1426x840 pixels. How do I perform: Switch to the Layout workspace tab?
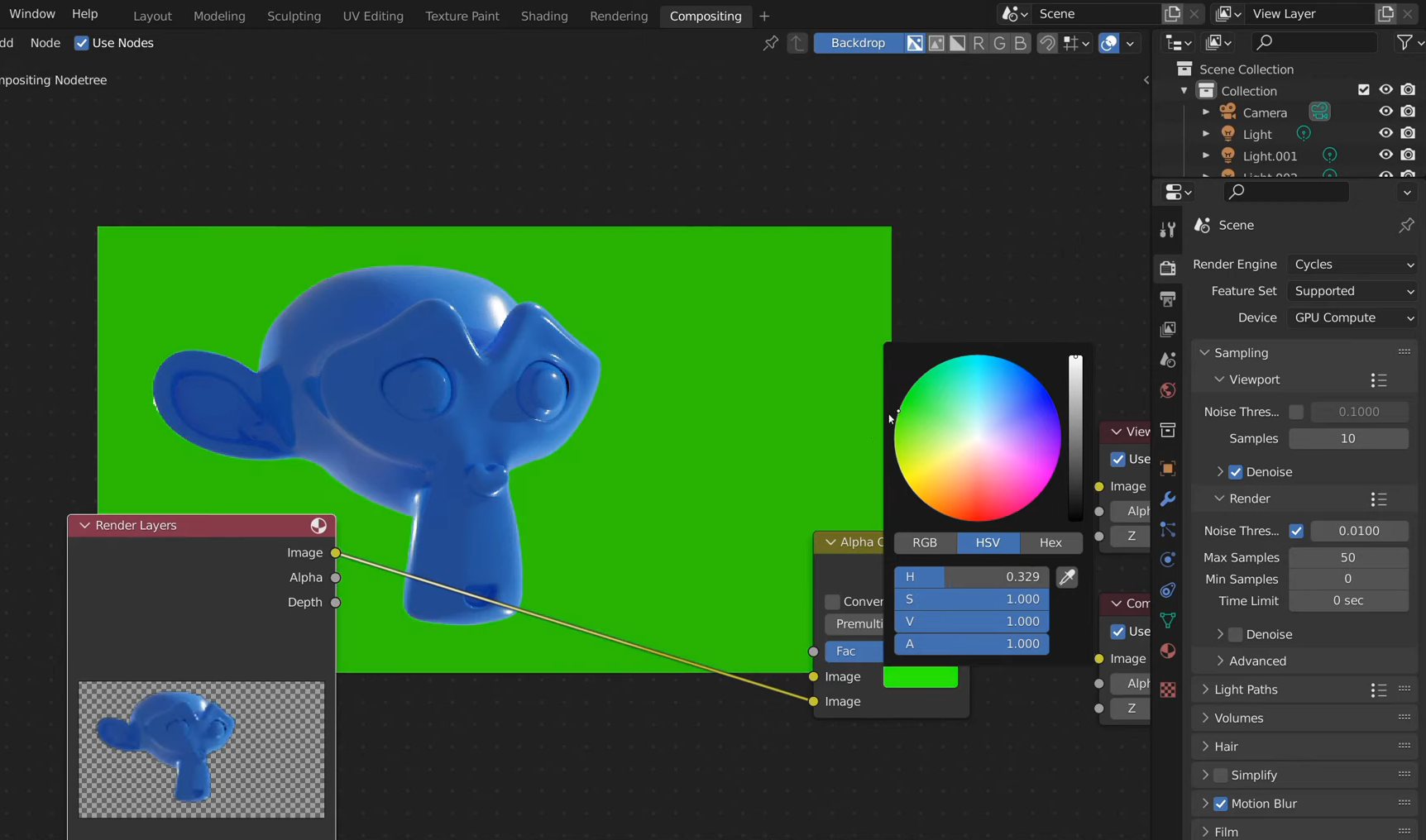coord(152,16)
